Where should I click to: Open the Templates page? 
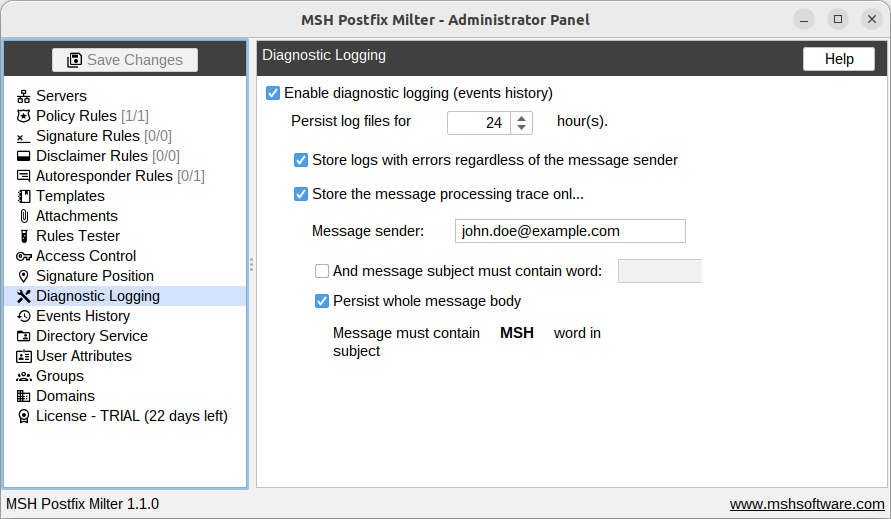click(70, 196)
